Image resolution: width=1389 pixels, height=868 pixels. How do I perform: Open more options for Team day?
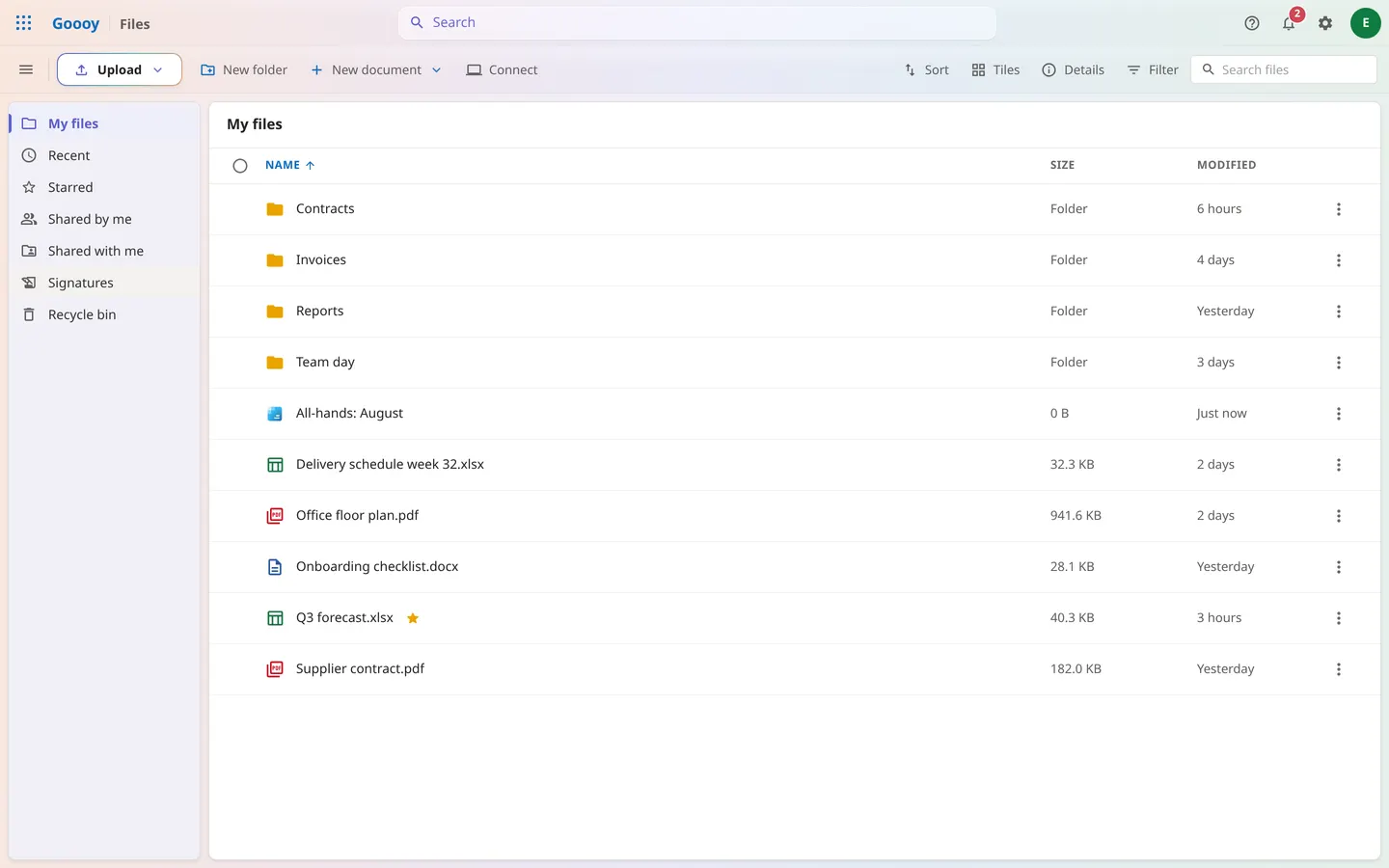[1338, 363]
